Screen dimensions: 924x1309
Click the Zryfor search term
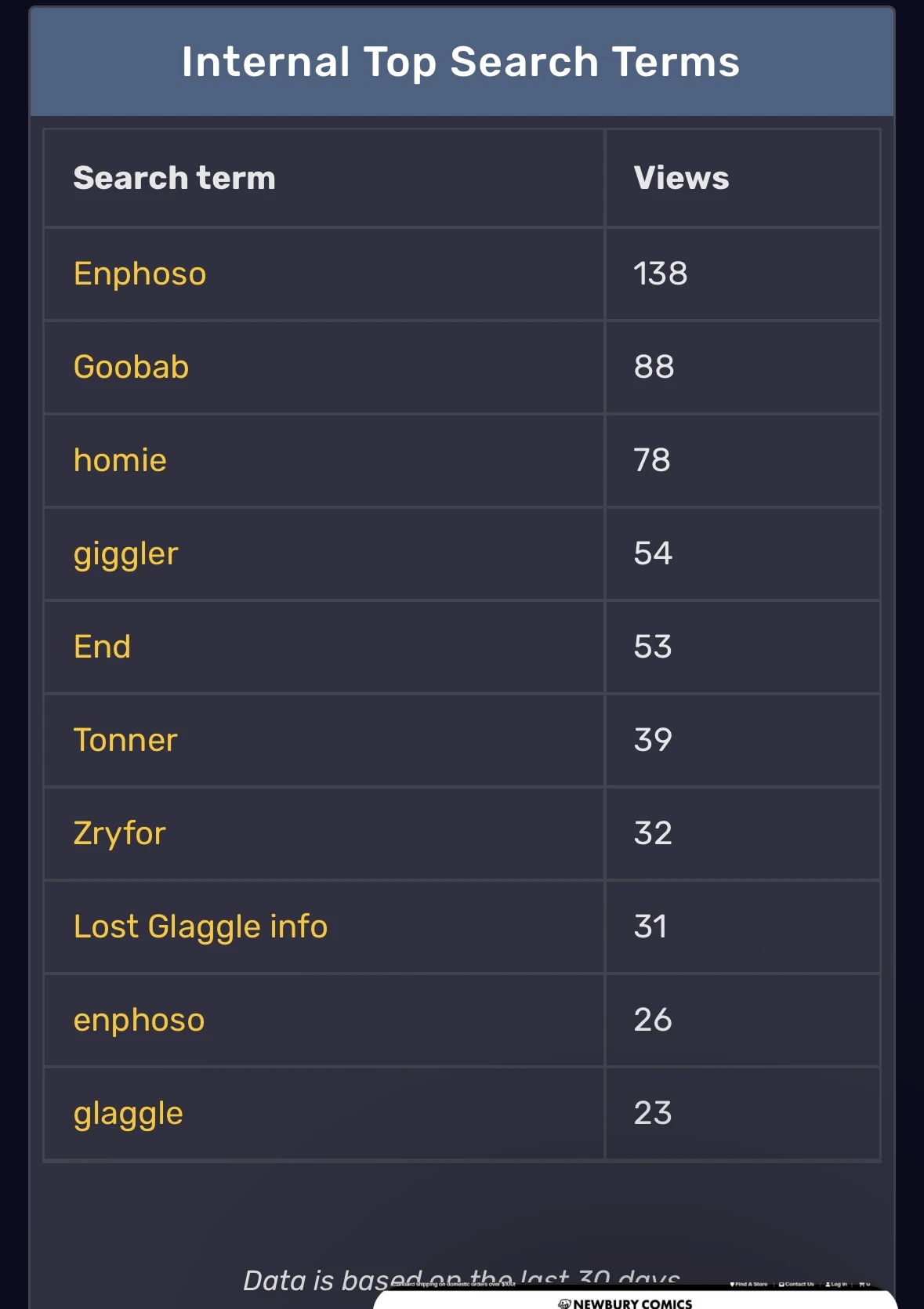(x=119, y=834)
